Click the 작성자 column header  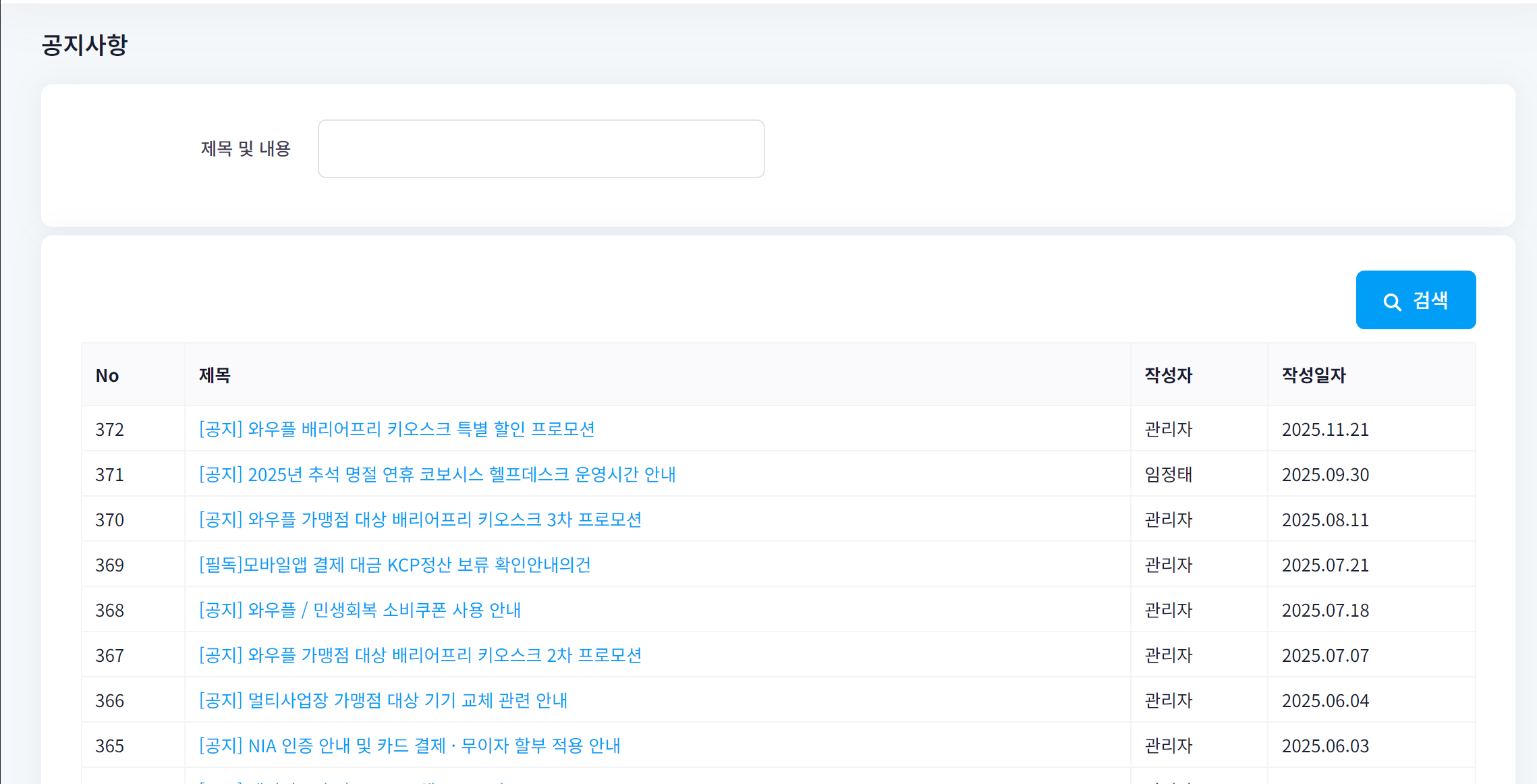point(1168,375)
